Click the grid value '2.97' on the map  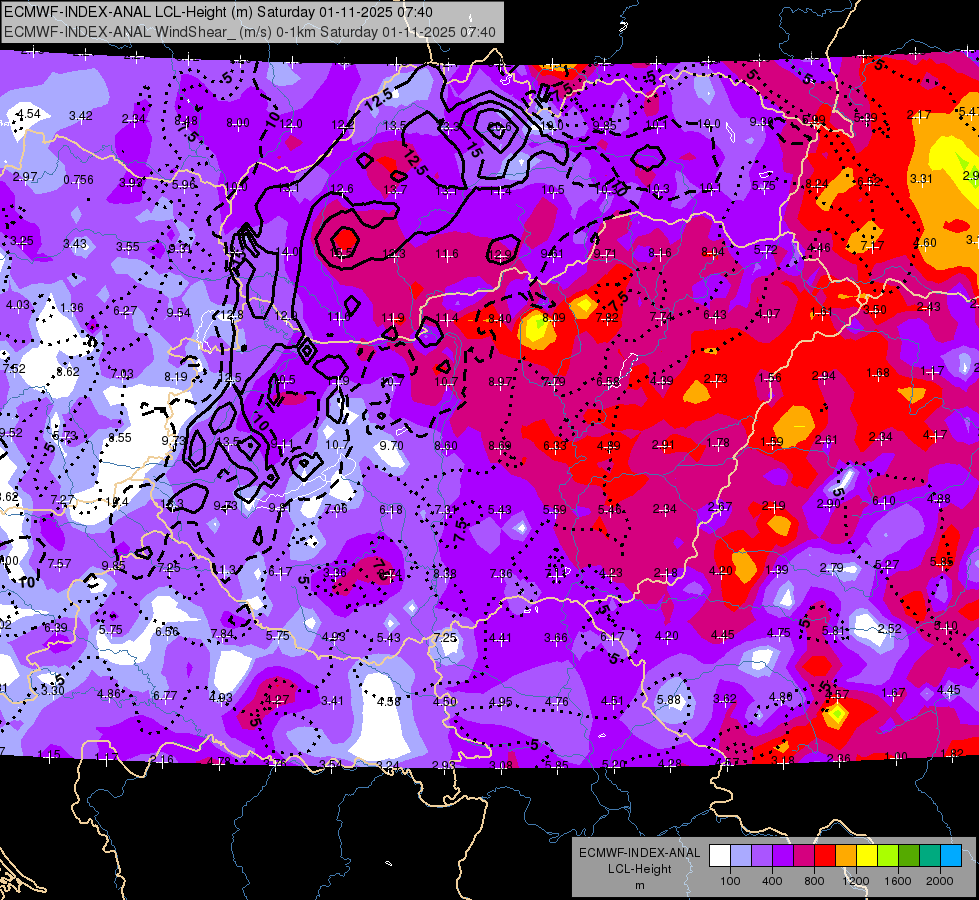(25, 177)
